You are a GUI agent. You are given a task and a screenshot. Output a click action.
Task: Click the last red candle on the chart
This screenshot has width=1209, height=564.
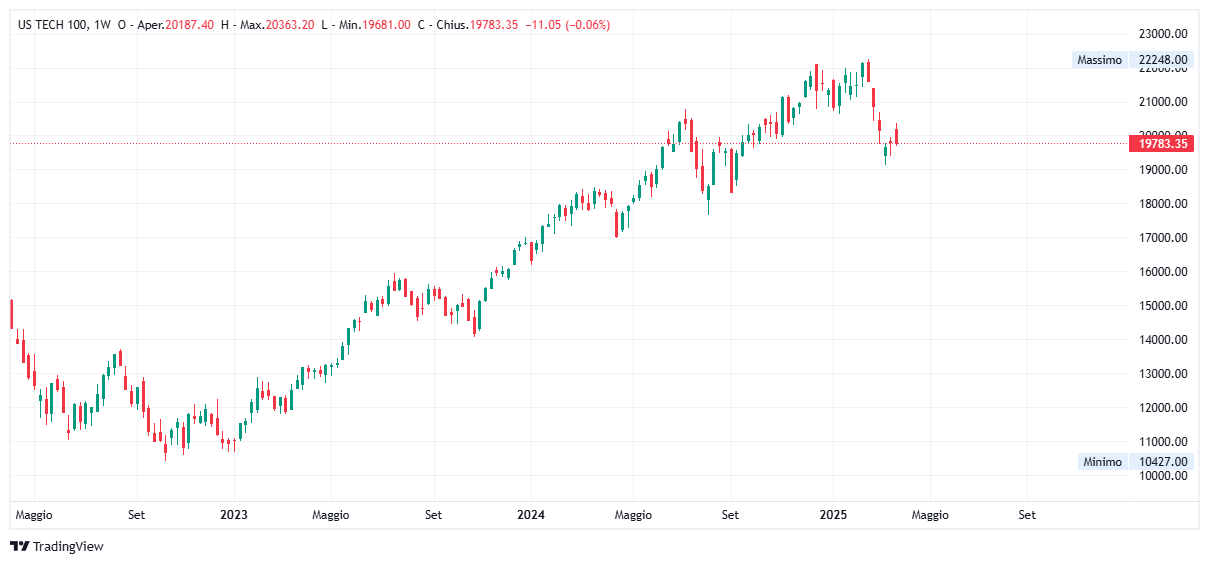point(897,136)
